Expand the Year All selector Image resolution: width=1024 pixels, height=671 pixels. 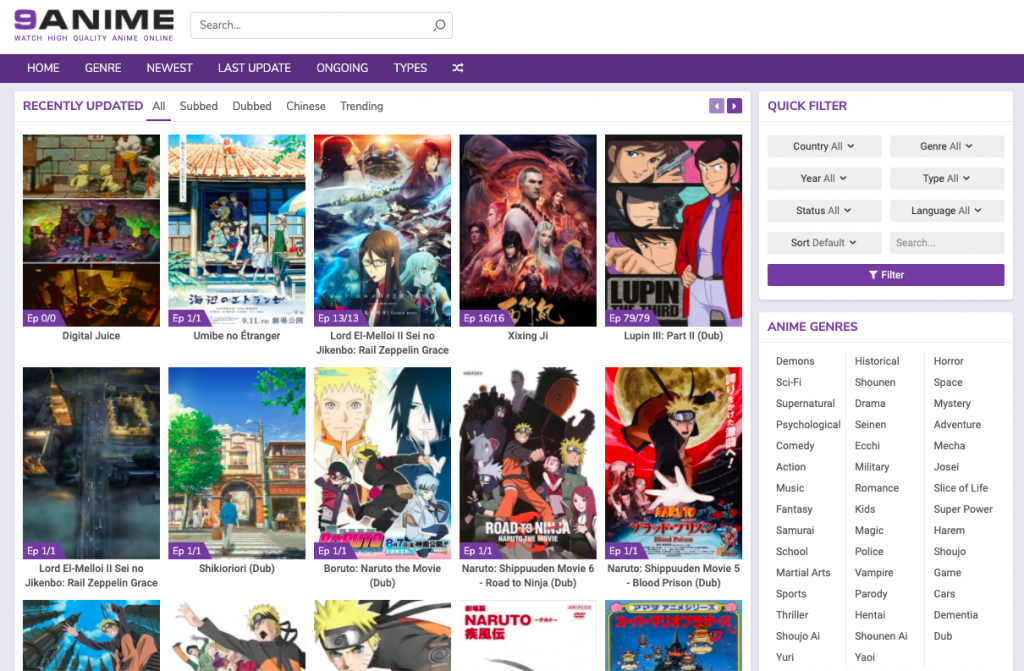[x=823, y=178]
